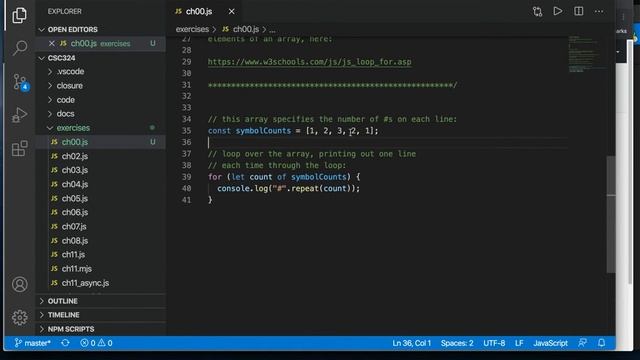
Task: Split the editor right
Action: [578, 11]
